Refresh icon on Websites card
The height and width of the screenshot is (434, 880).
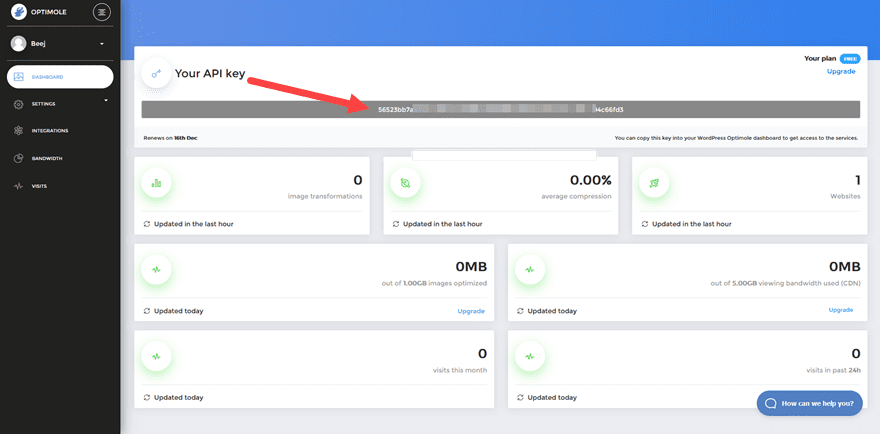pos(644,224)
